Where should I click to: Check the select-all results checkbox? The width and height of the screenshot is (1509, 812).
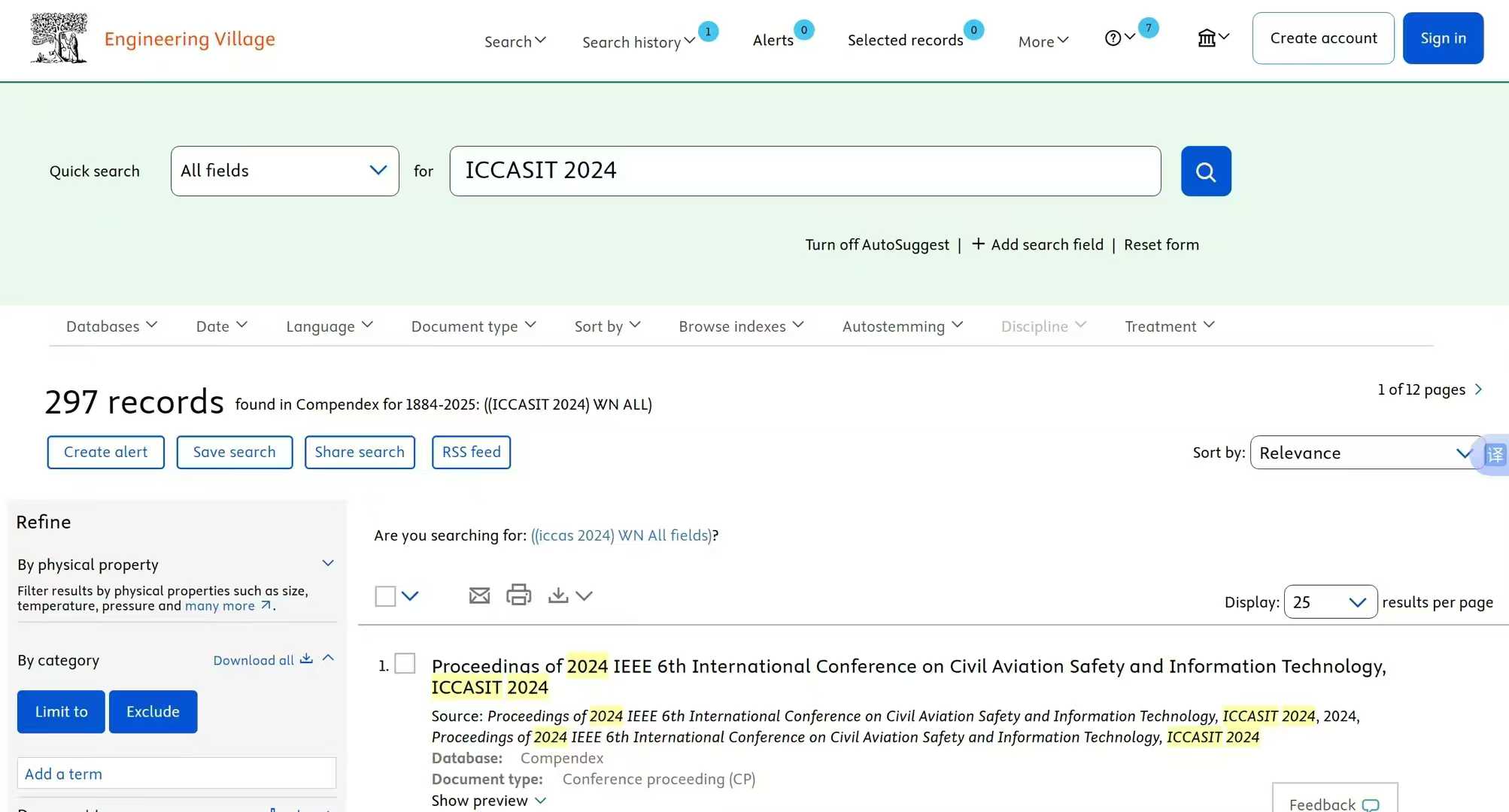pyautogui.click(x=385, y=596)
